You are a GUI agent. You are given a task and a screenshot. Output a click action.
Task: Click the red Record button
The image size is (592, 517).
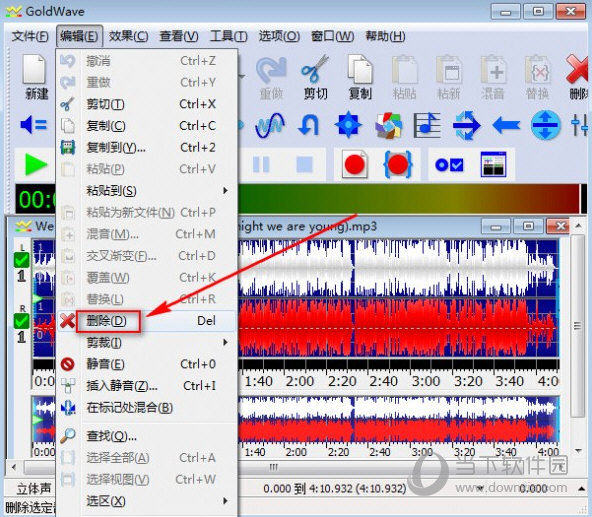tap(355, 164)
